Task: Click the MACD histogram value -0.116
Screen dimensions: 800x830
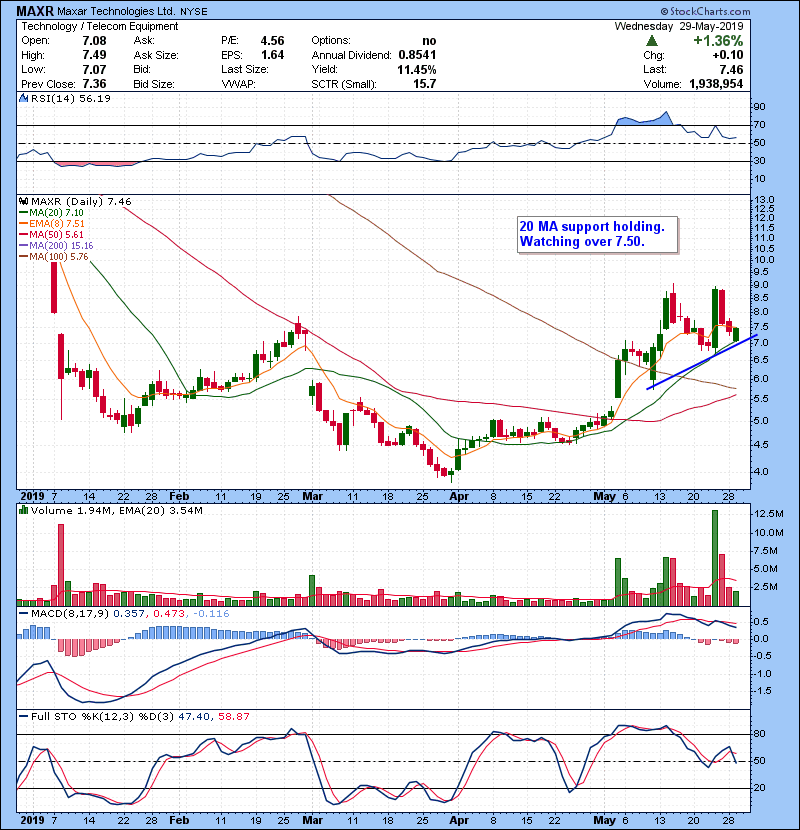Action: pos(211,614)
